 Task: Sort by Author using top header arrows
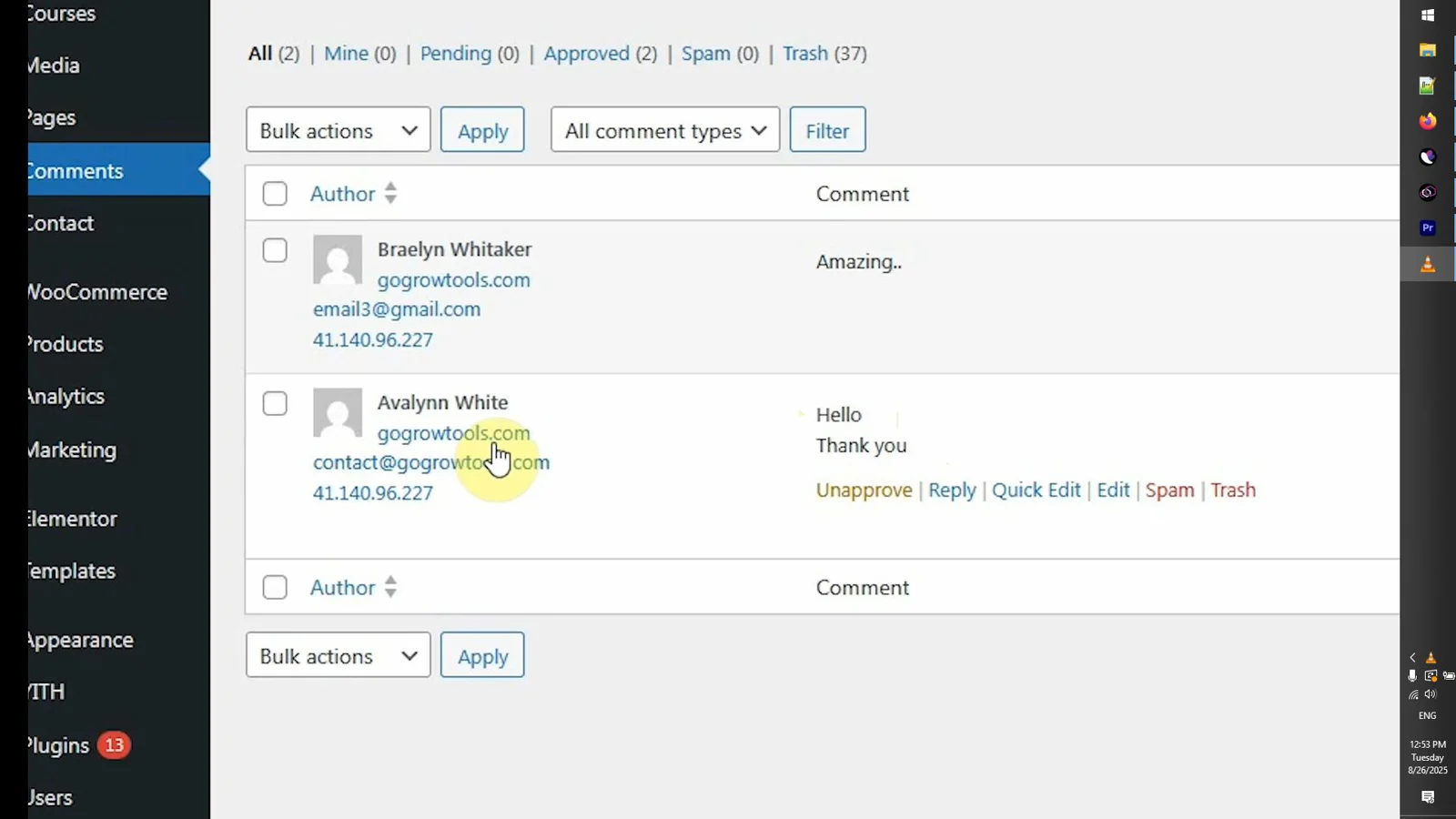tap(390, 193)
